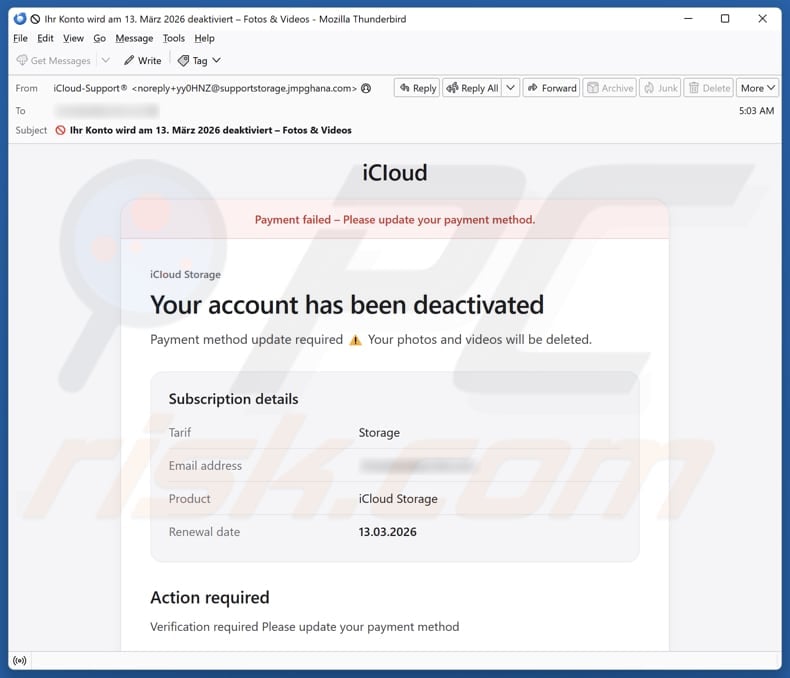Close the Thunderbird window
This screenshot has width=790, height=678.
pos(762,19)
